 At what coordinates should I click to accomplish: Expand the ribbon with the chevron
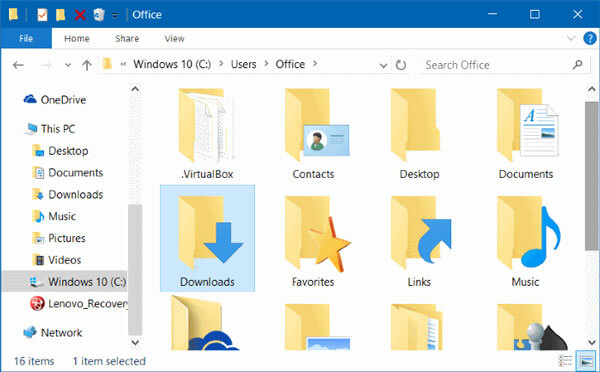[571, 38]
